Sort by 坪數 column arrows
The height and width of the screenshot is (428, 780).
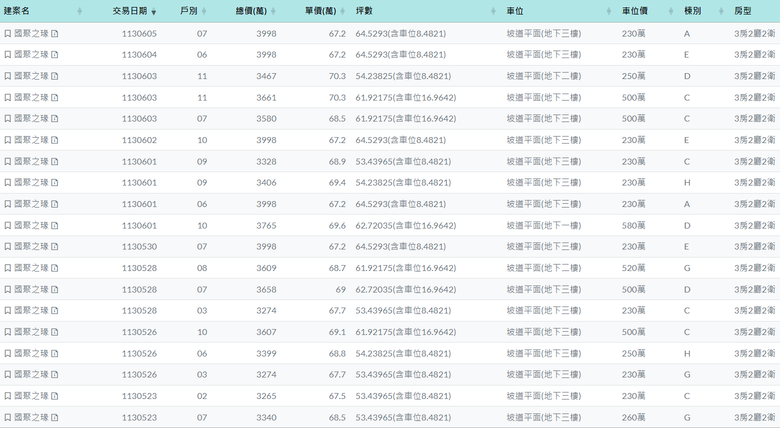pyautogui.click(x=493, y=11)
